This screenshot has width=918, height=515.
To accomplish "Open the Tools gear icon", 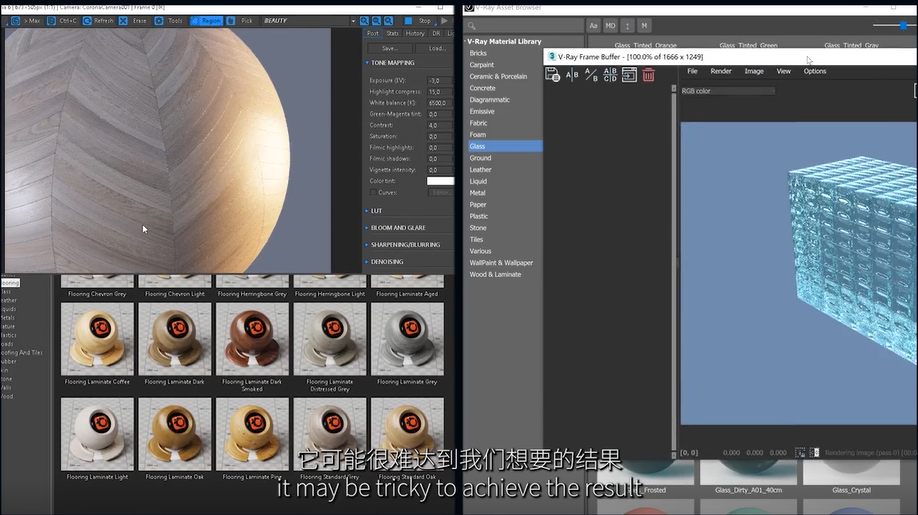I will coord(159,20).
